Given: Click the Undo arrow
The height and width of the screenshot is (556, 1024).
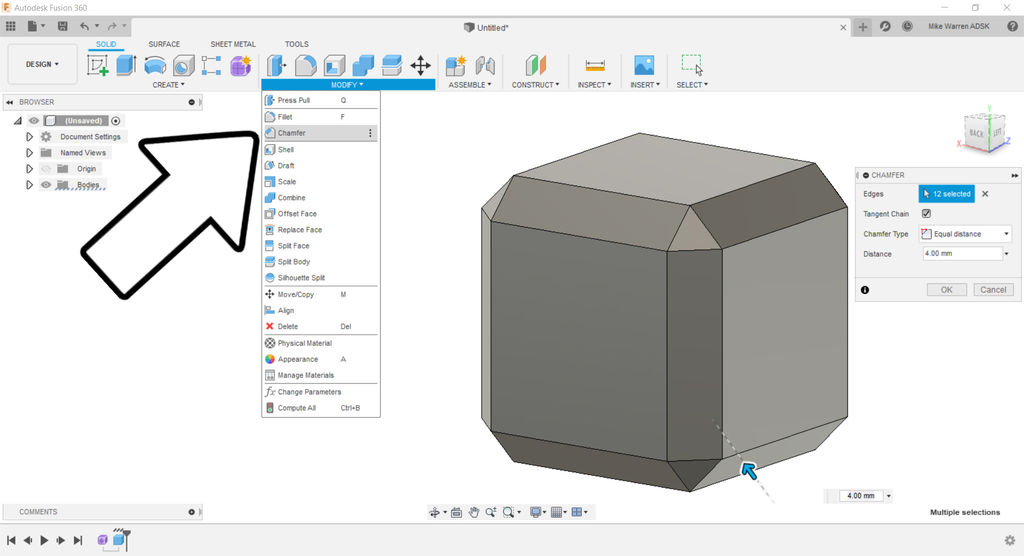Looking at the screenshot, I should tap(84, 26).
